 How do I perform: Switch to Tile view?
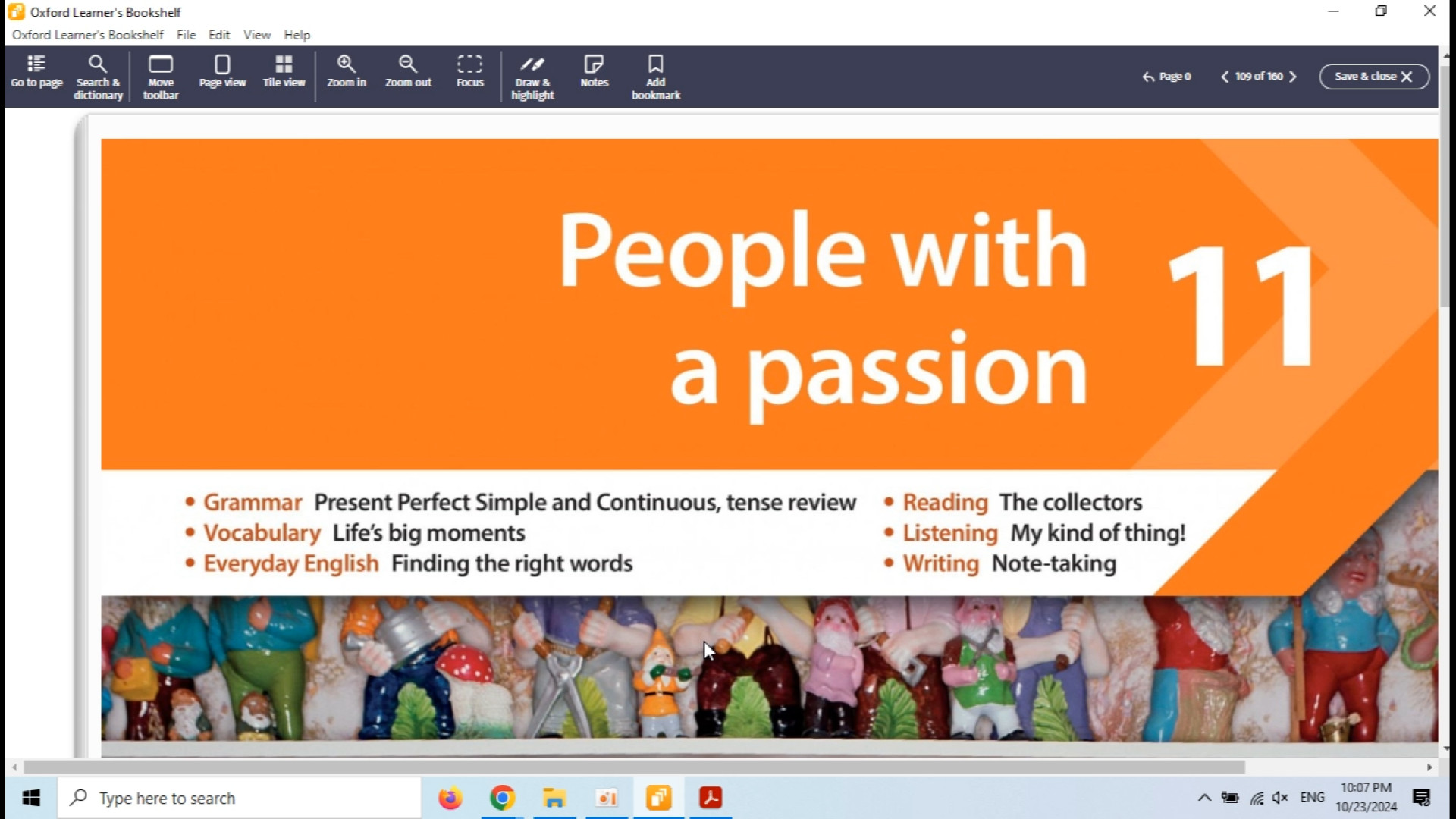[284, 72]
